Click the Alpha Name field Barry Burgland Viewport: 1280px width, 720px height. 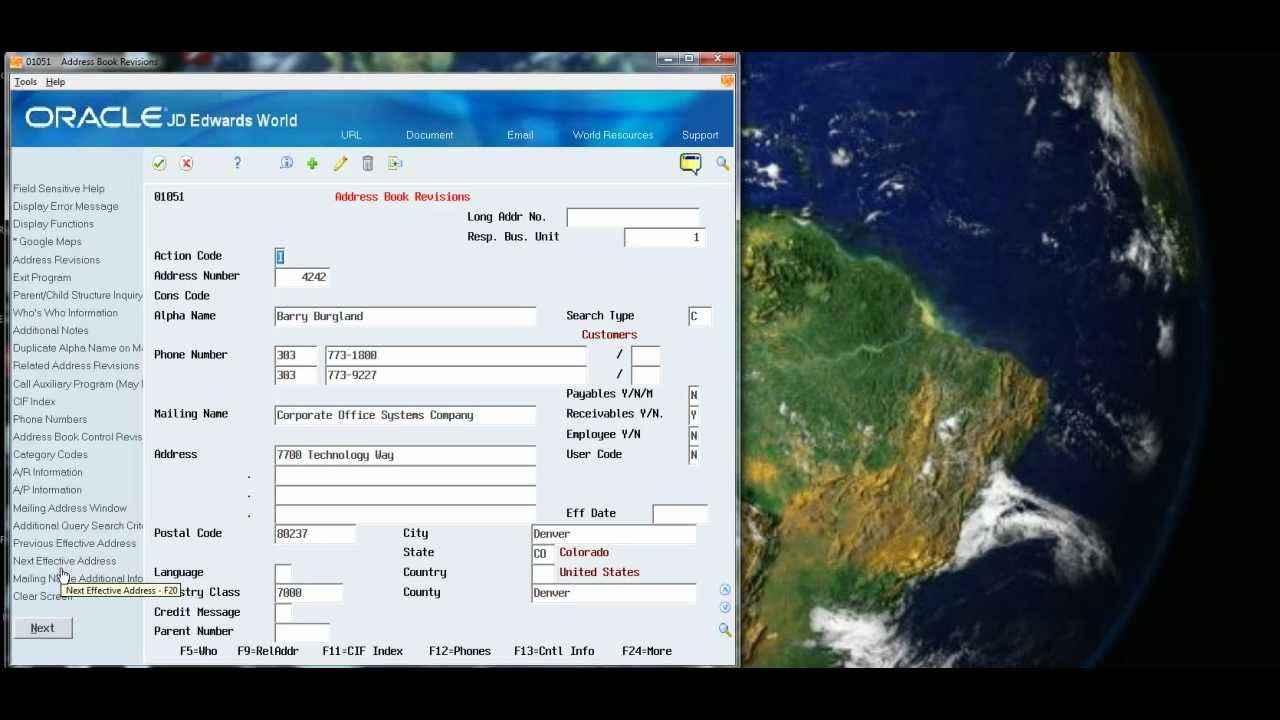[x=405, y=316]
